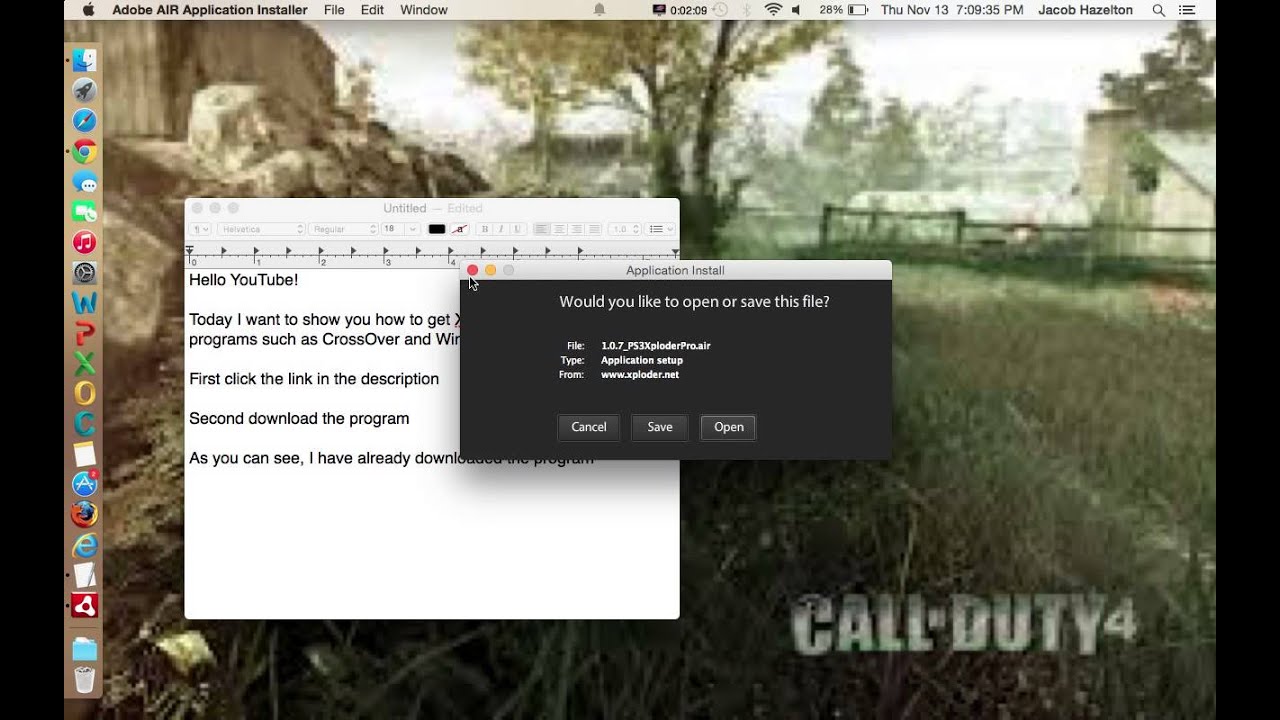The image size is (1280, 720).
Task: Click the Thu Nov 13 clock
Action: tap(952, 10)
